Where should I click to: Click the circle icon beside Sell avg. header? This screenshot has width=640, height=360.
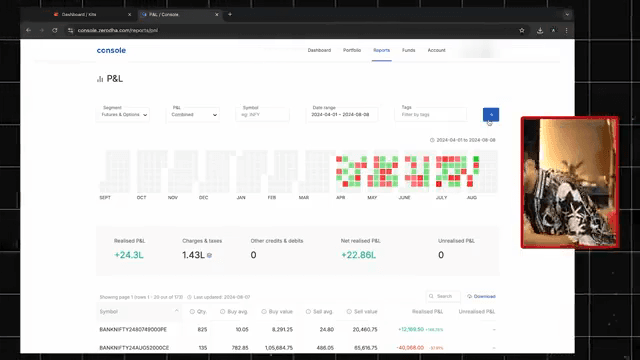[x=308, y=311]
